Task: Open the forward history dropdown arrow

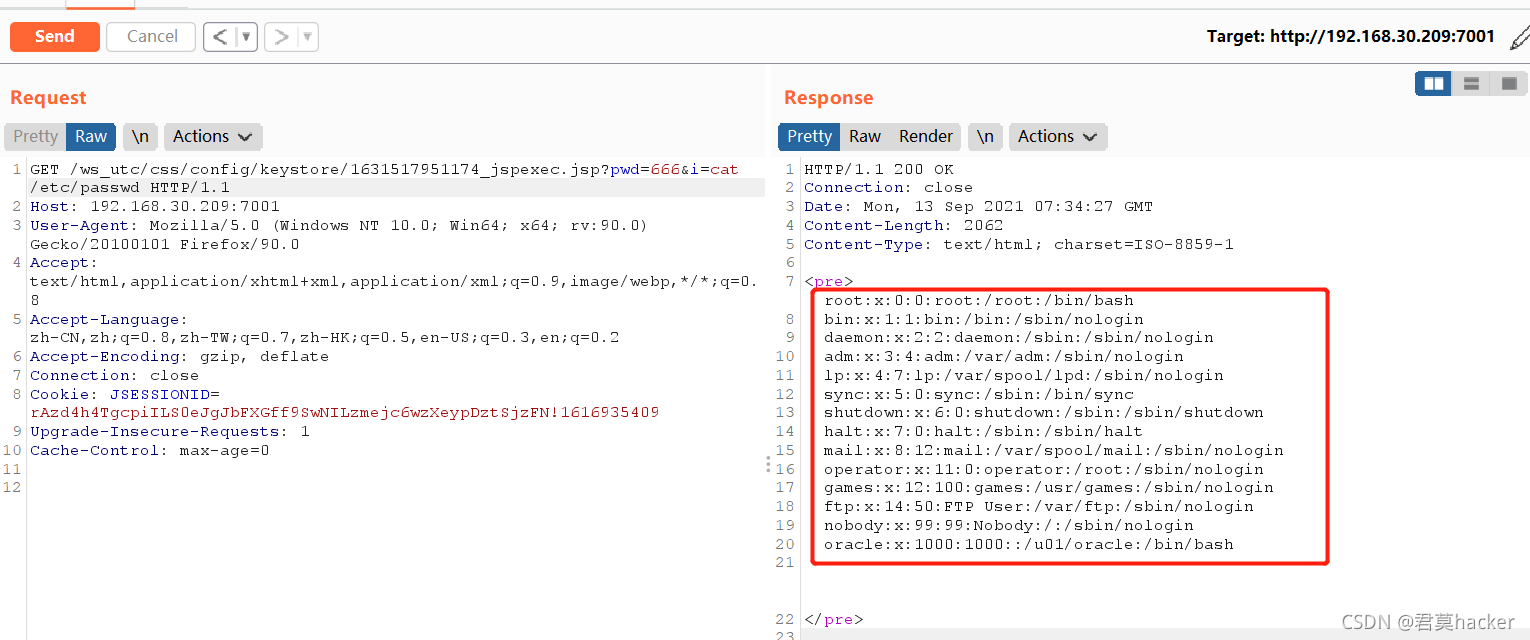Action: click(x=308, y=37)
